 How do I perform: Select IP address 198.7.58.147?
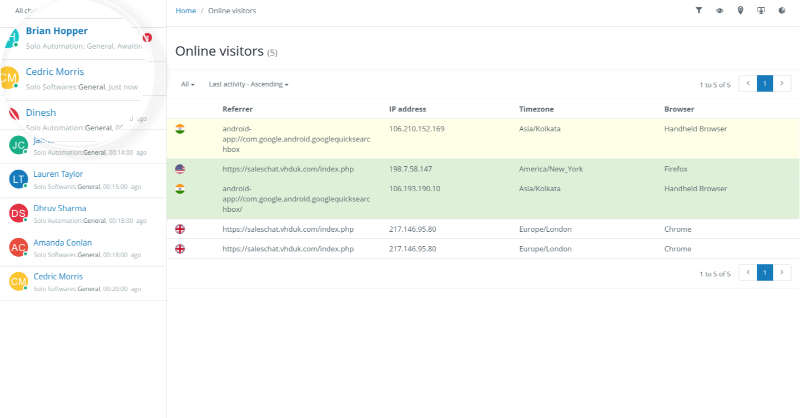click(x=410, y=169)
